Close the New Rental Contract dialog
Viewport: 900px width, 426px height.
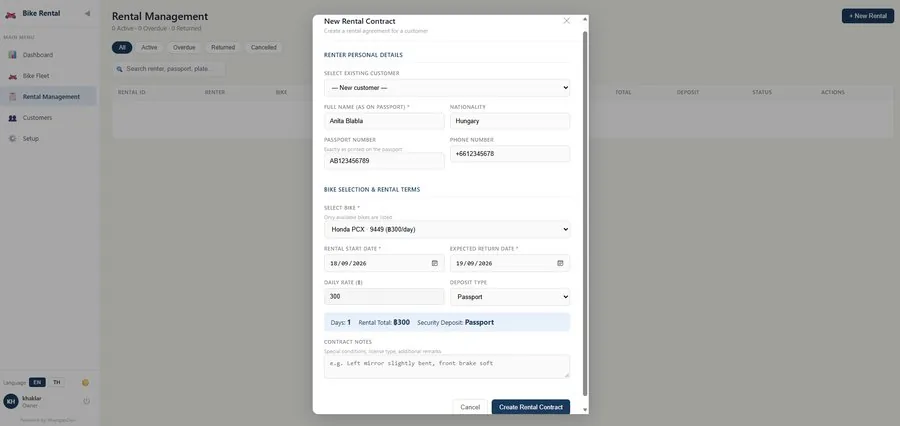(x=567, y=21)
